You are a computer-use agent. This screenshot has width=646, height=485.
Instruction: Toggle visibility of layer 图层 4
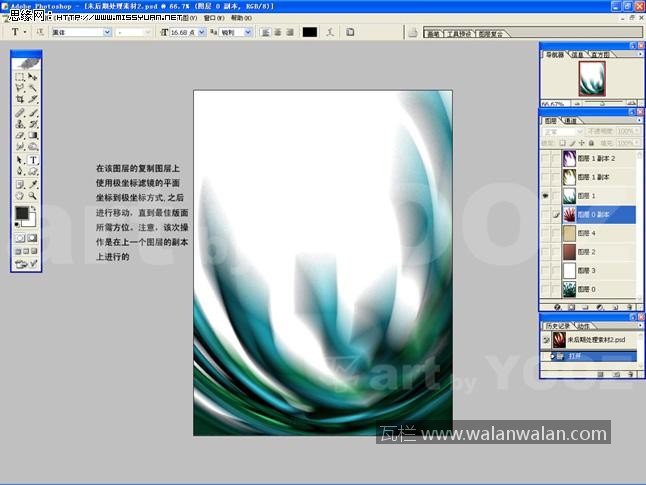pyautogui.click(x=545, y=233)
